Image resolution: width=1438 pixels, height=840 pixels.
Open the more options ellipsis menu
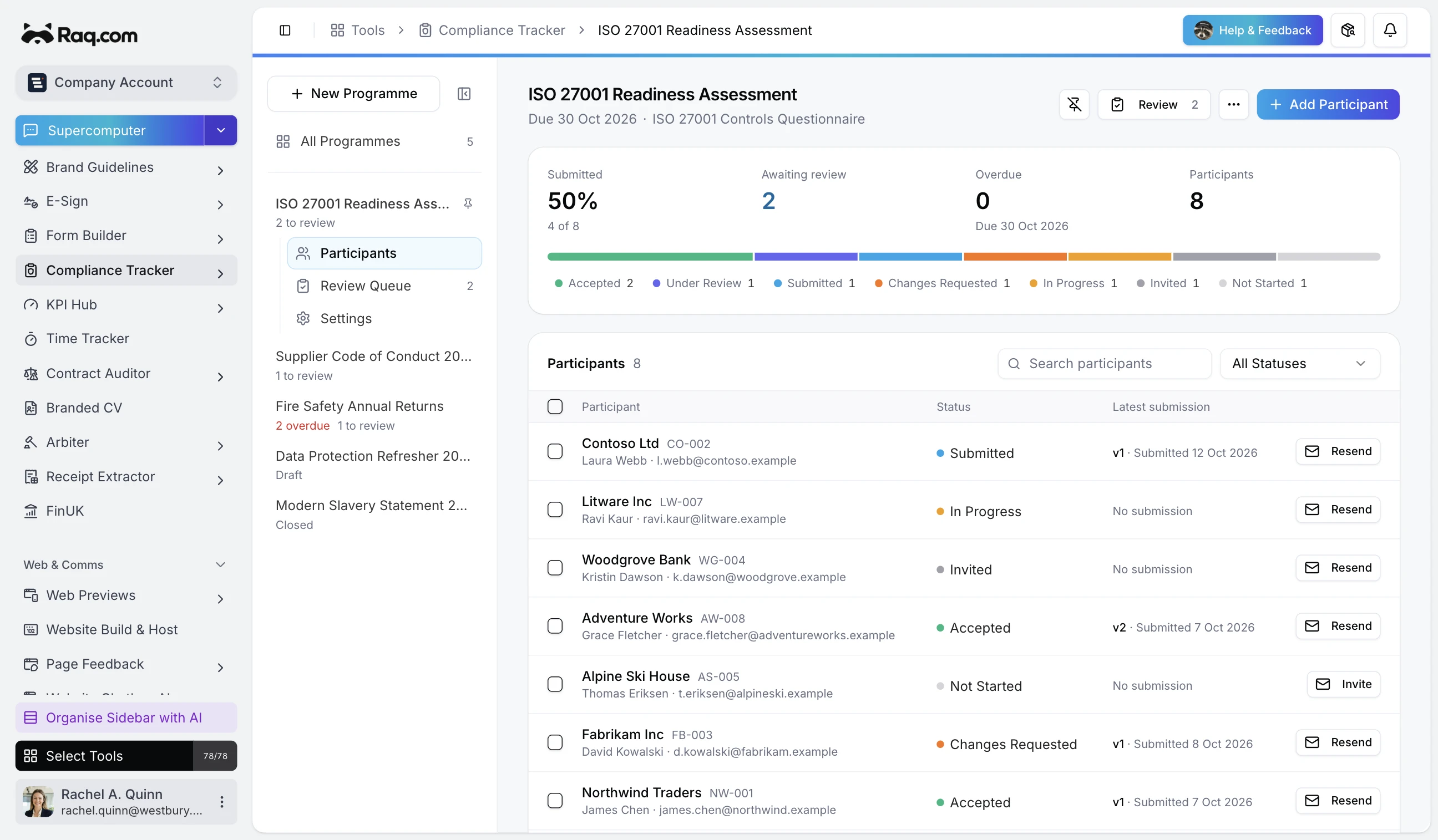click(x=1233, y=104)
